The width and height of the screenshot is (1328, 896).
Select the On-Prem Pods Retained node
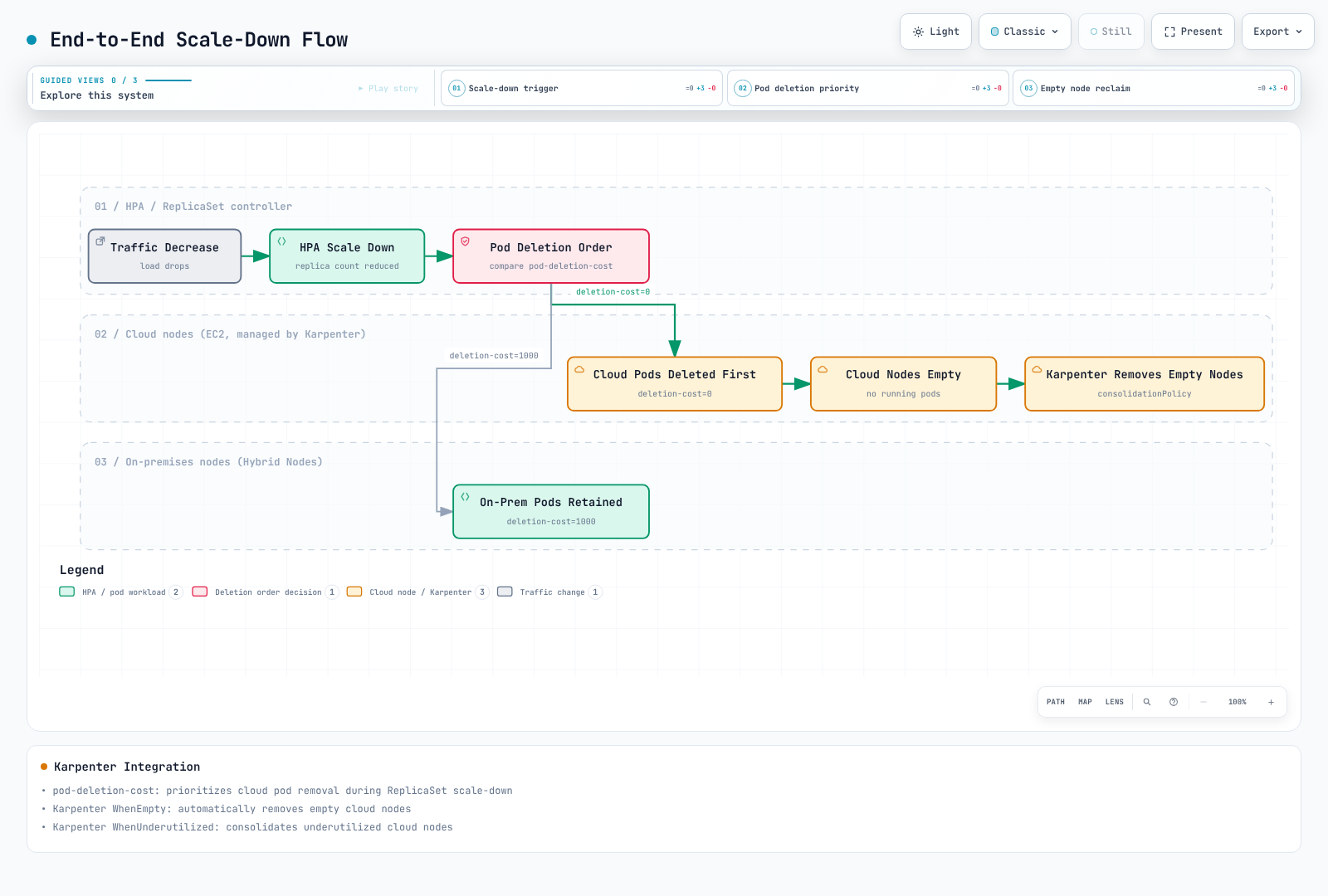click(551, 512)
